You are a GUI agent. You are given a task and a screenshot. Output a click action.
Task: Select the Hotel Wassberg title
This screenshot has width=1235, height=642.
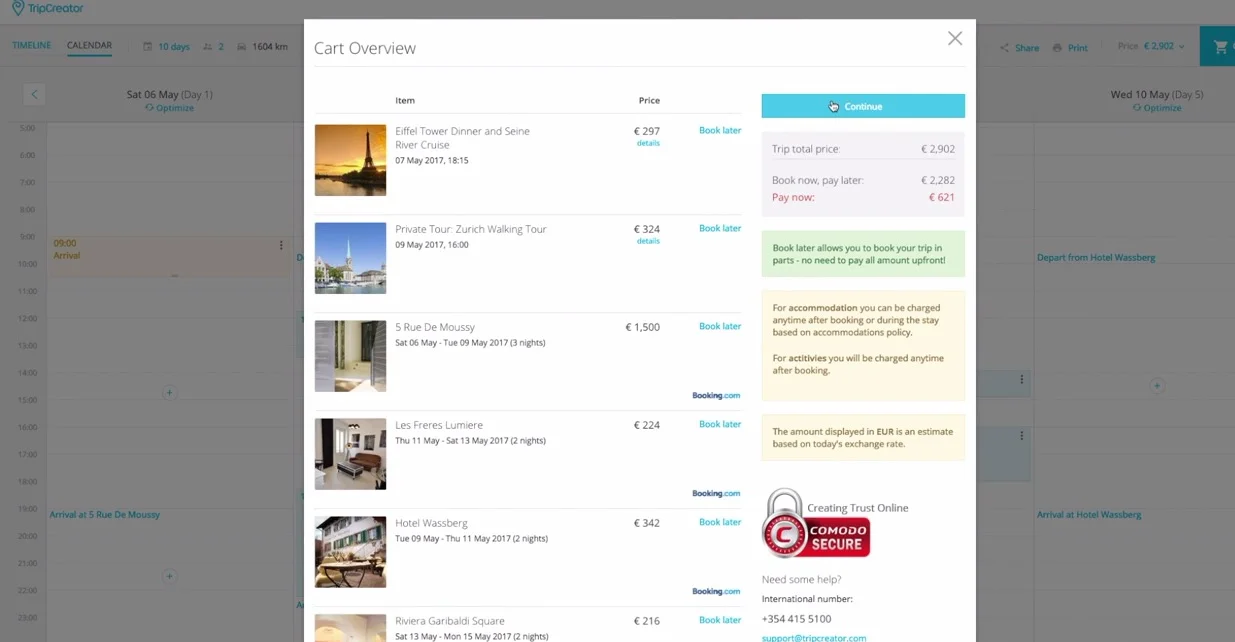tap(431, 523)
